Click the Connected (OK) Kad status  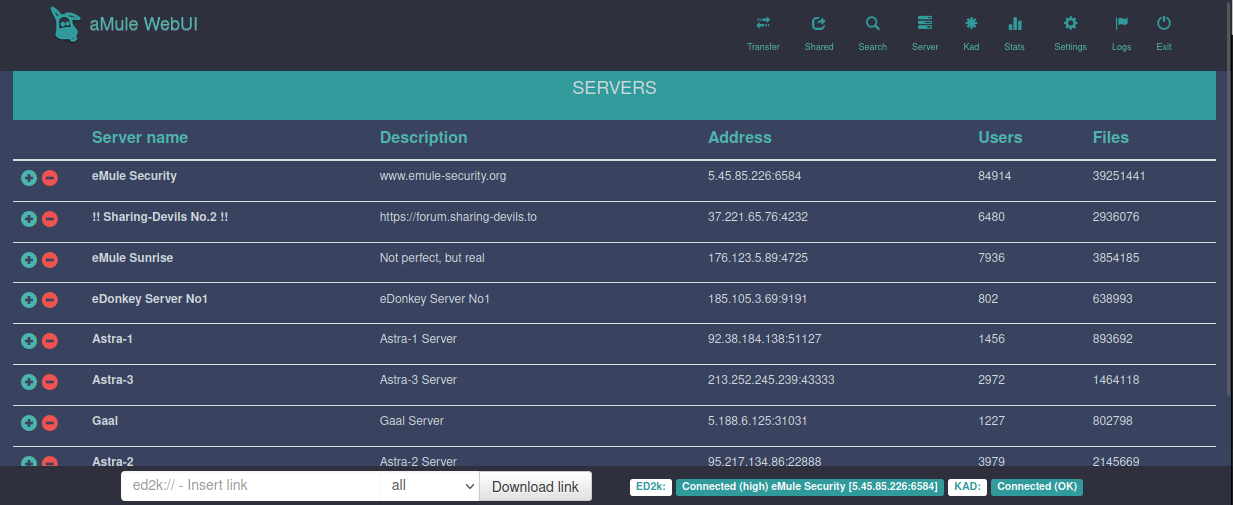point(1038,487)
